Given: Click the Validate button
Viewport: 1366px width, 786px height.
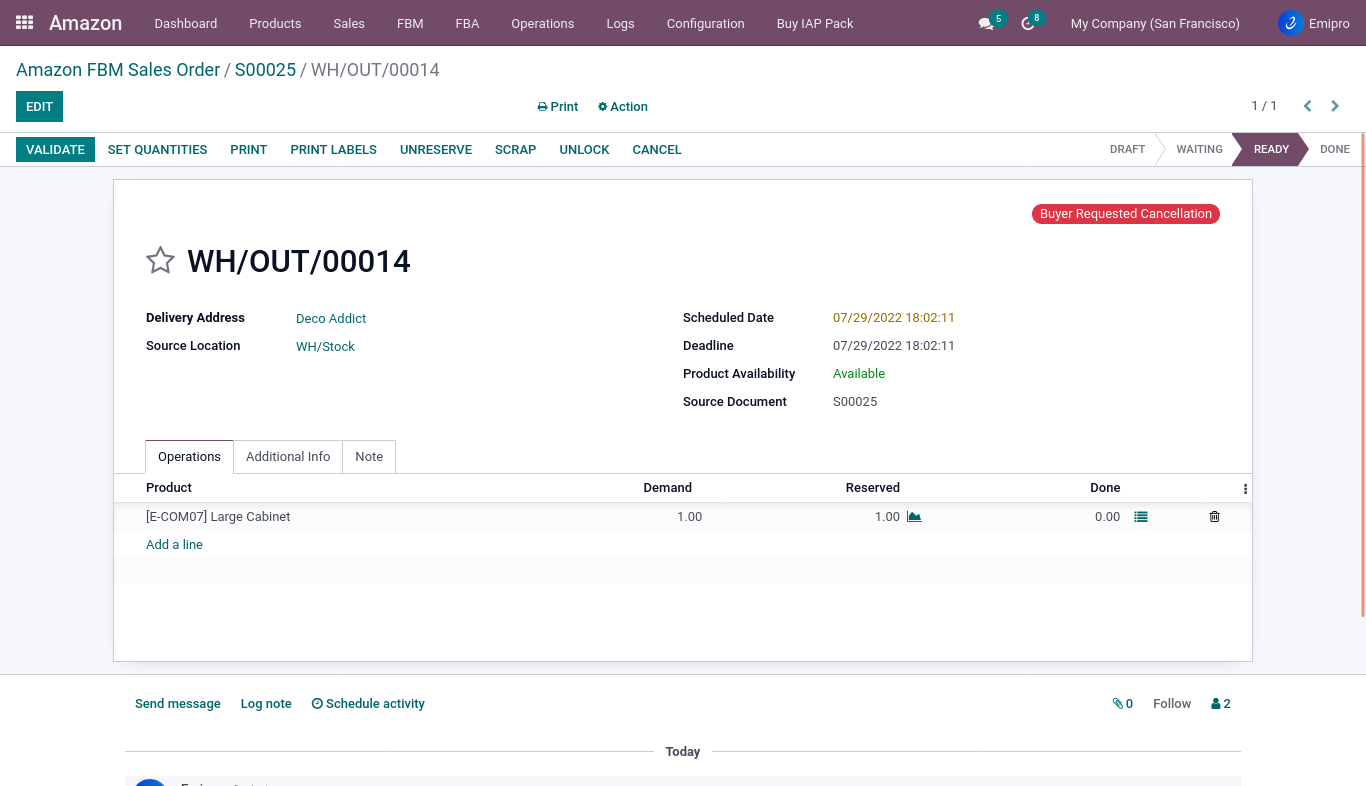Looking at the screenshot, I should (55, 150).
